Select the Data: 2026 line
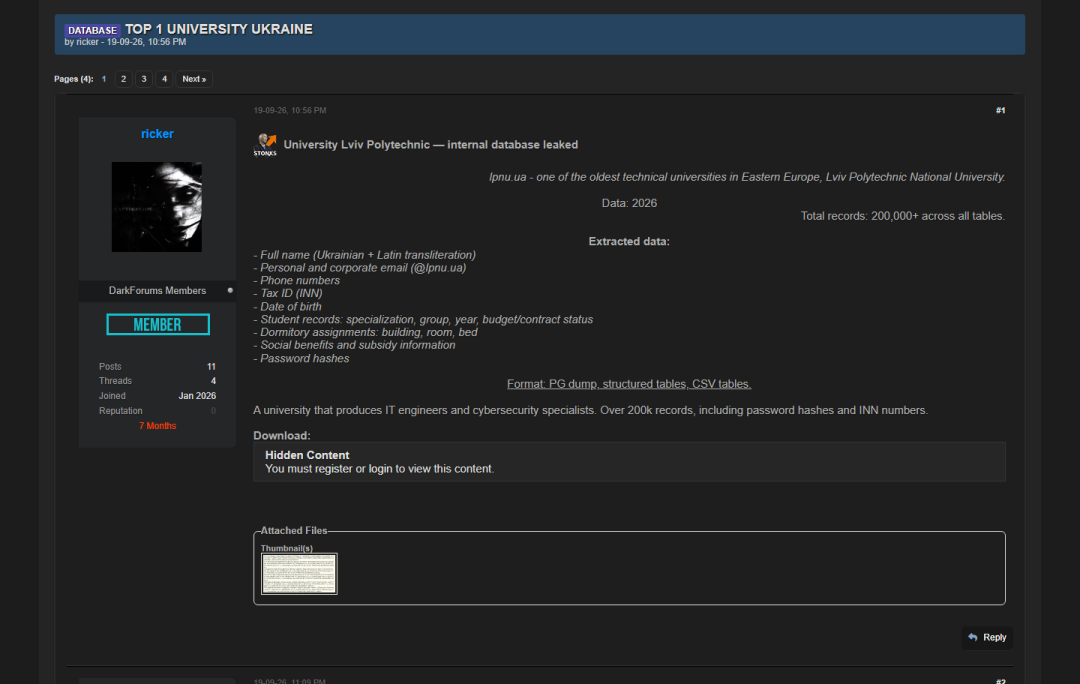This screenshot has width=1080, height=684. (630, 203)
